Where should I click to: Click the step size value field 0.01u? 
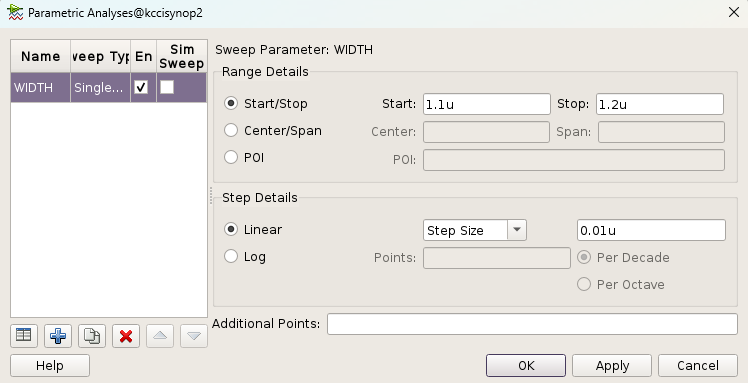point(651,230)
